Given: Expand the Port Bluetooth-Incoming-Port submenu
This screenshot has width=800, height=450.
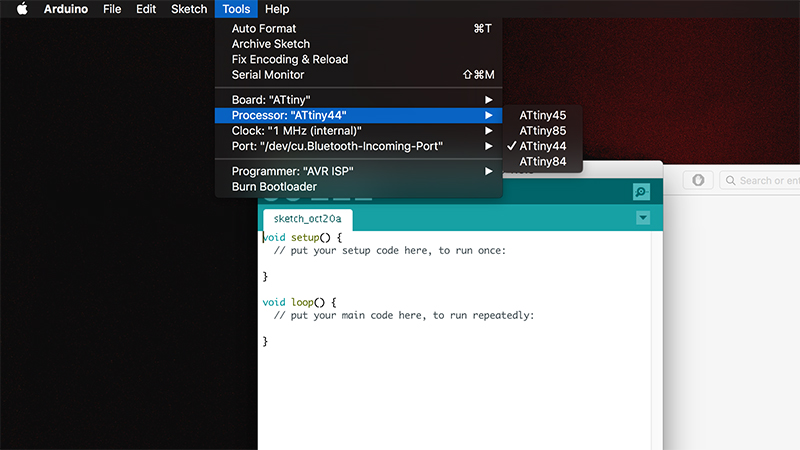Looking at the screenshot, I should click(359, 146).
